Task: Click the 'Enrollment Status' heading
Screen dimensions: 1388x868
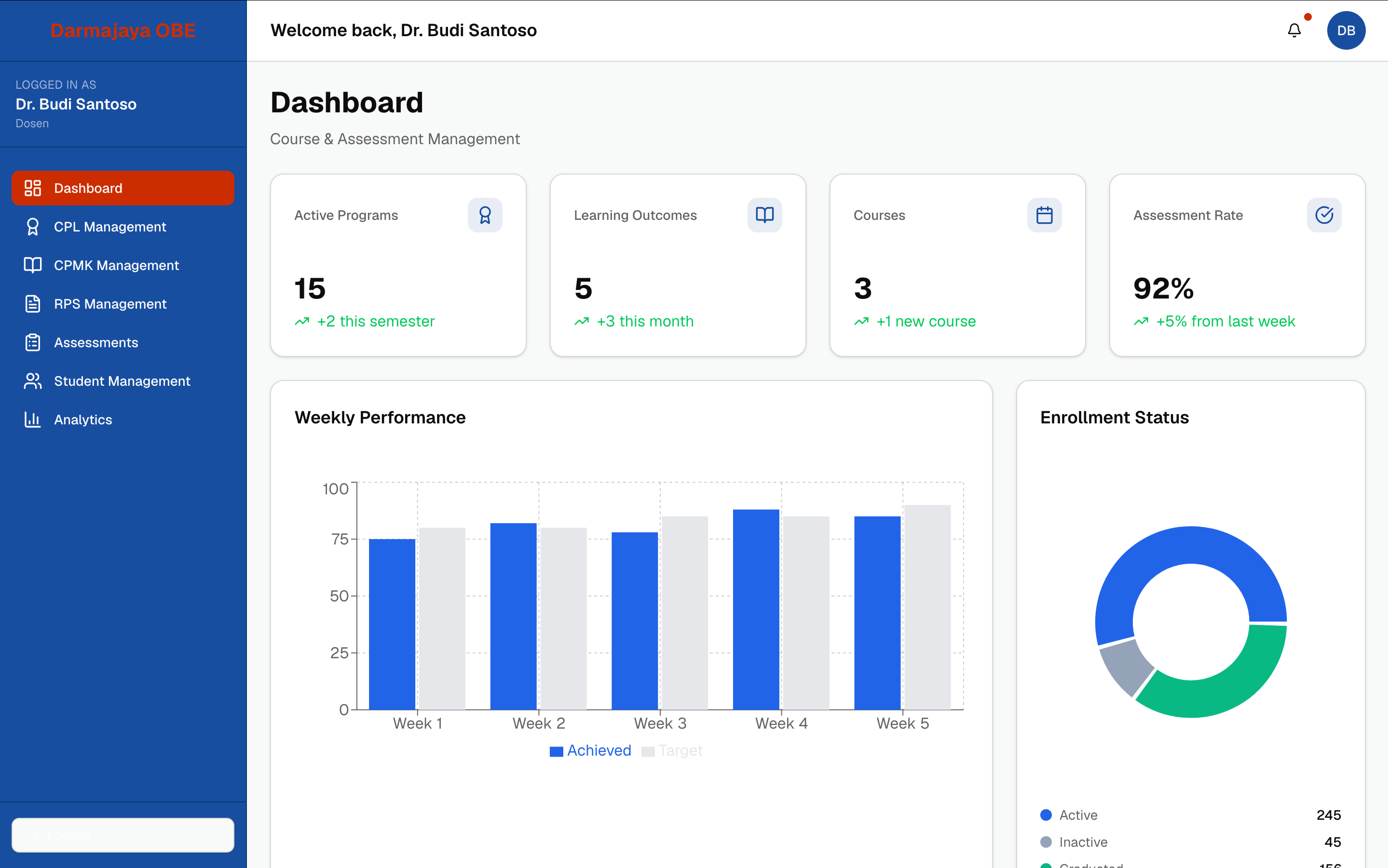Action: 1114,417
